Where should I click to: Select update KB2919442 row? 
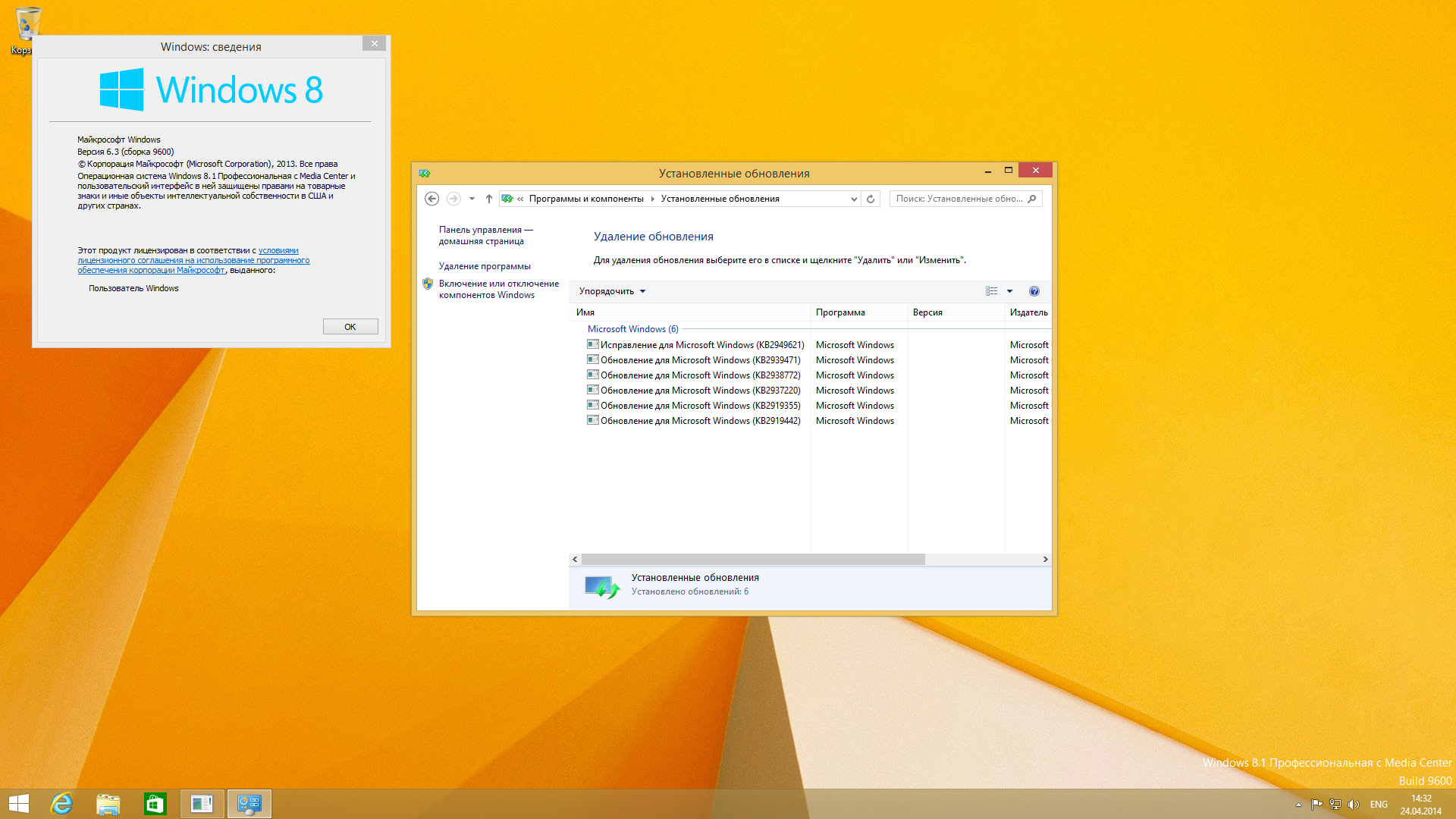point(817,421)
